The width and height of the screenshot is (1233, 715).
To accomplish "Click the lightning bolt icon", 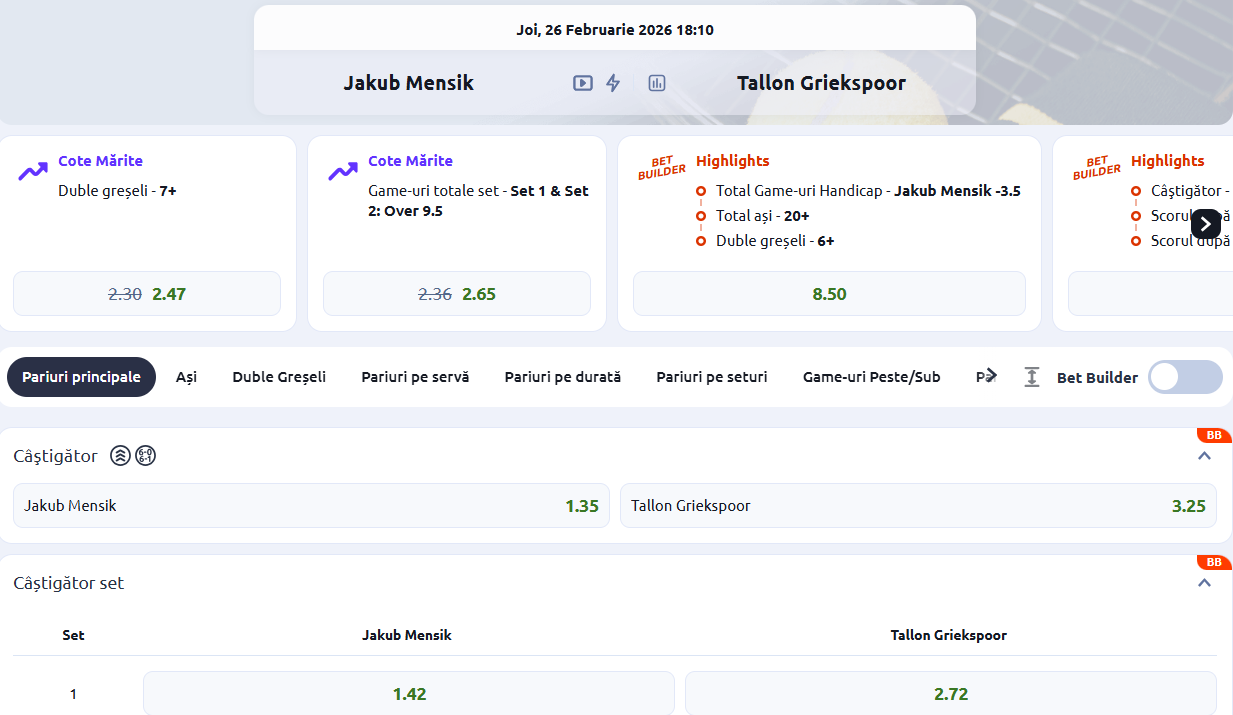I will (x=613, y=83).
